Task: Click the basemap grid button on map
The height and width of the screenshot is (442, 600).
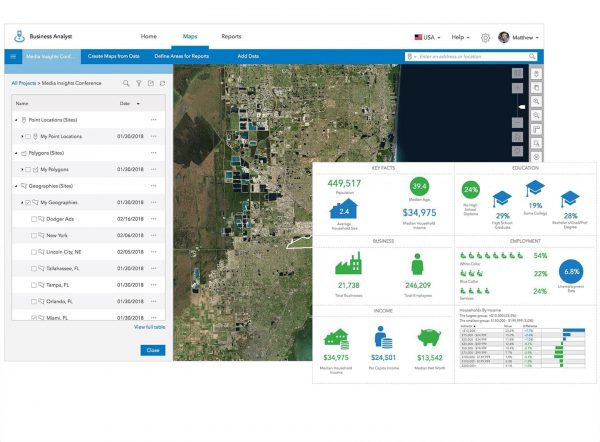Action: (517, 73)
